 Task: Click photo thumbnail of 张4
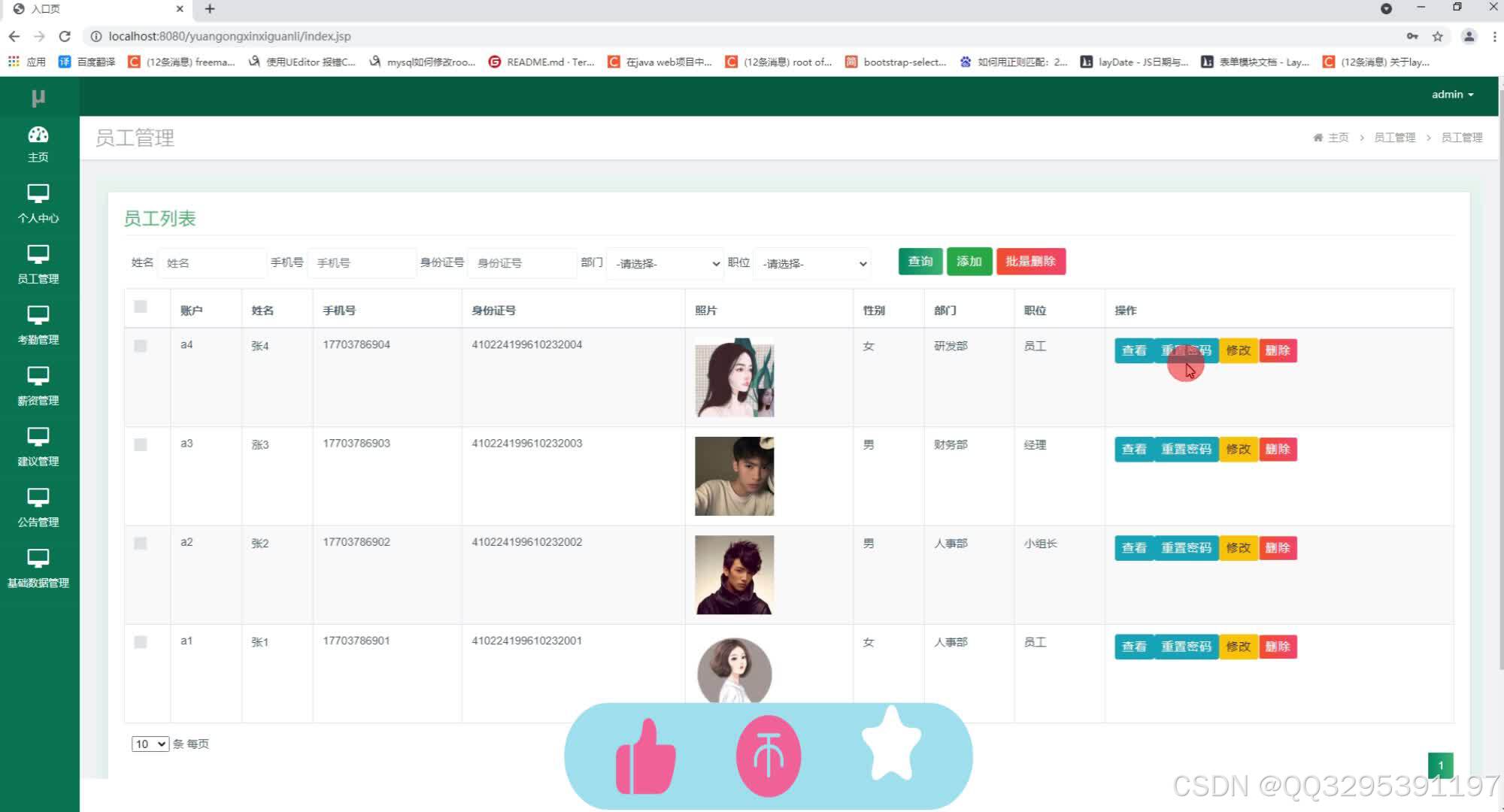click(x=735, y=378)
